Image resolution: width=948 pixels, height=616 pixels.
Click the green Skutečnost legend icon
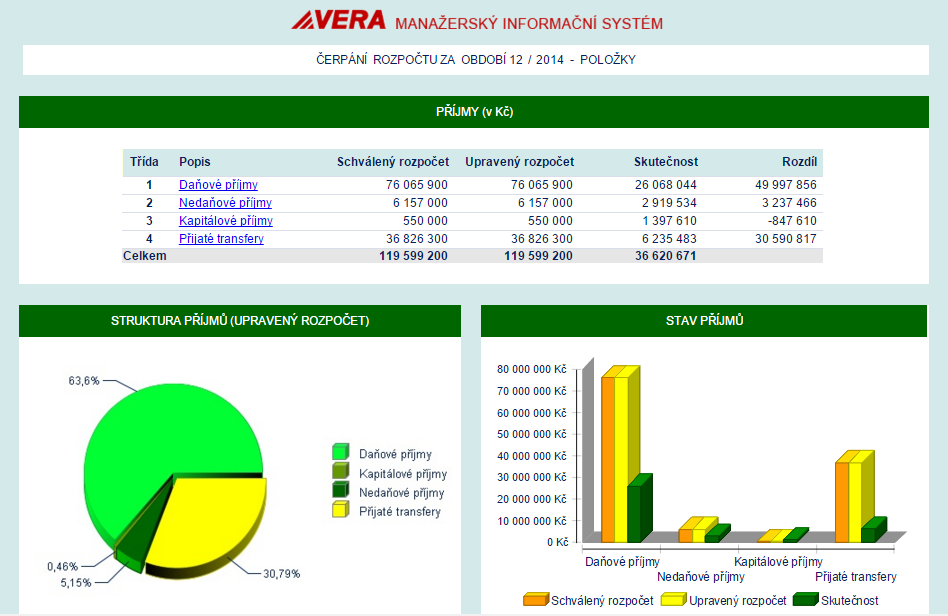click(806, 600)
